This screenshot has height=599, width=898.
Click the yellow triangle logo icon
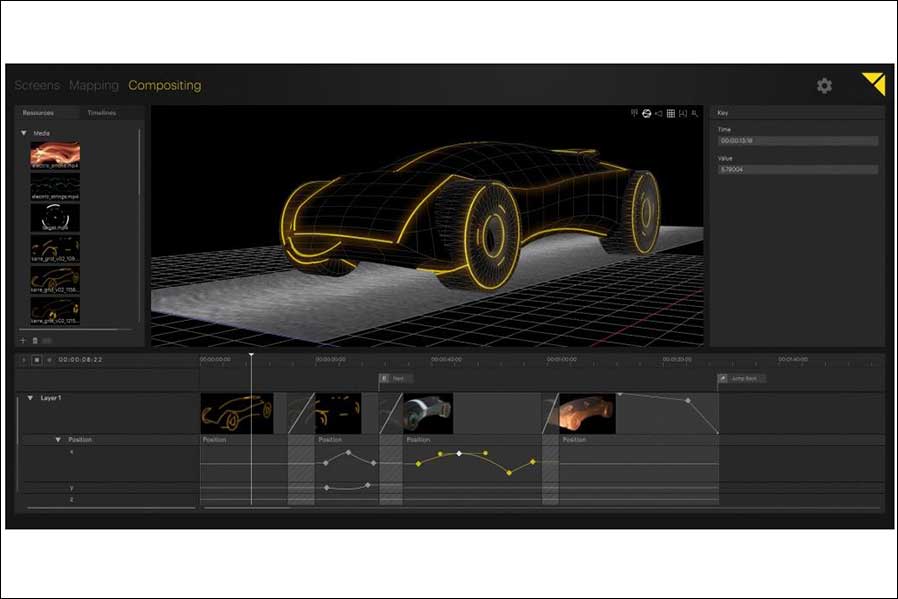coord(875,84)
